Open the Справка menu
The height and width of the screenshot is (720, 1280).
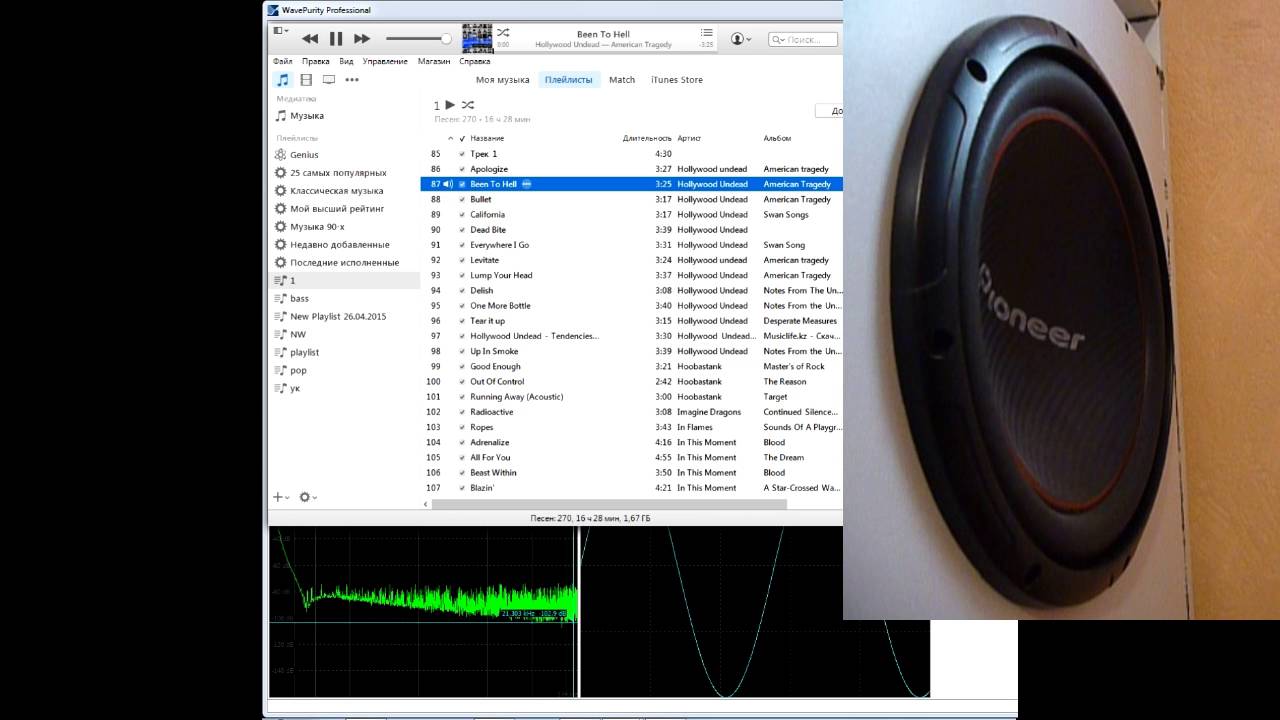click(x=475, y=62)
